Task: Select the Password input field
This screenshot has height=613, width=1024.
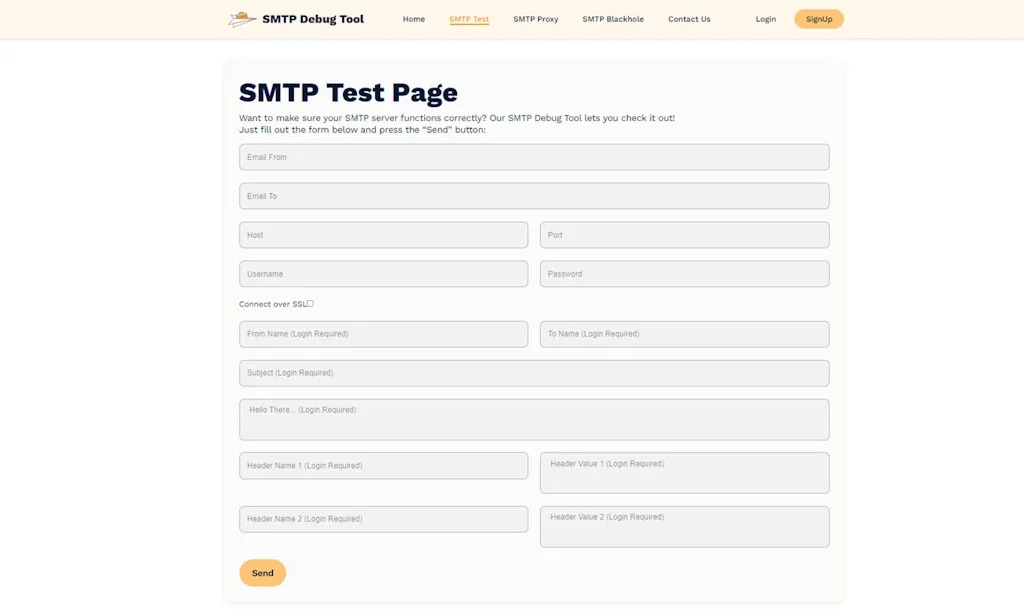Action: click(x=684, y=273)
